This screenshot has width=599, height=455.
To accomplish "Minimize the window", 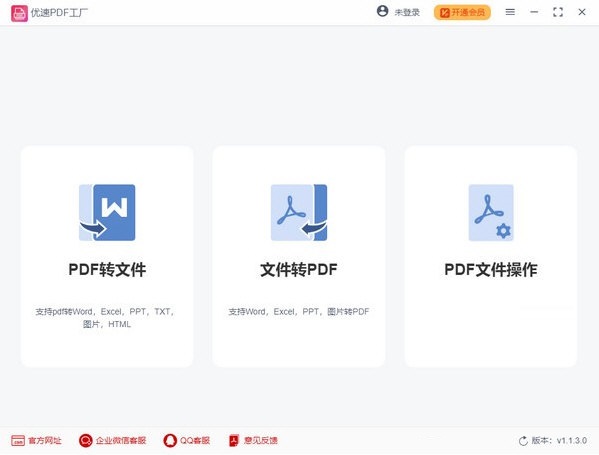I will click(x=534, y=12).
